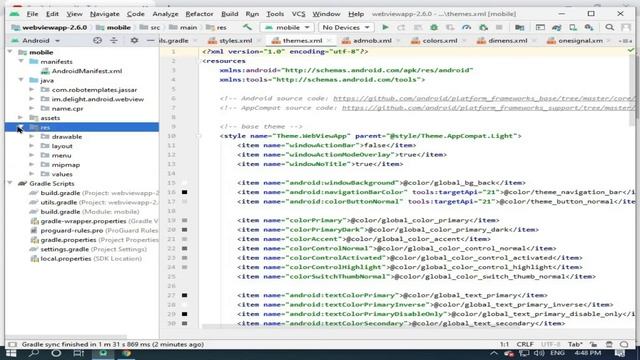Follow the AppCompat source code GitHub link
Viewport: 640px width, 360px height.
489,108
